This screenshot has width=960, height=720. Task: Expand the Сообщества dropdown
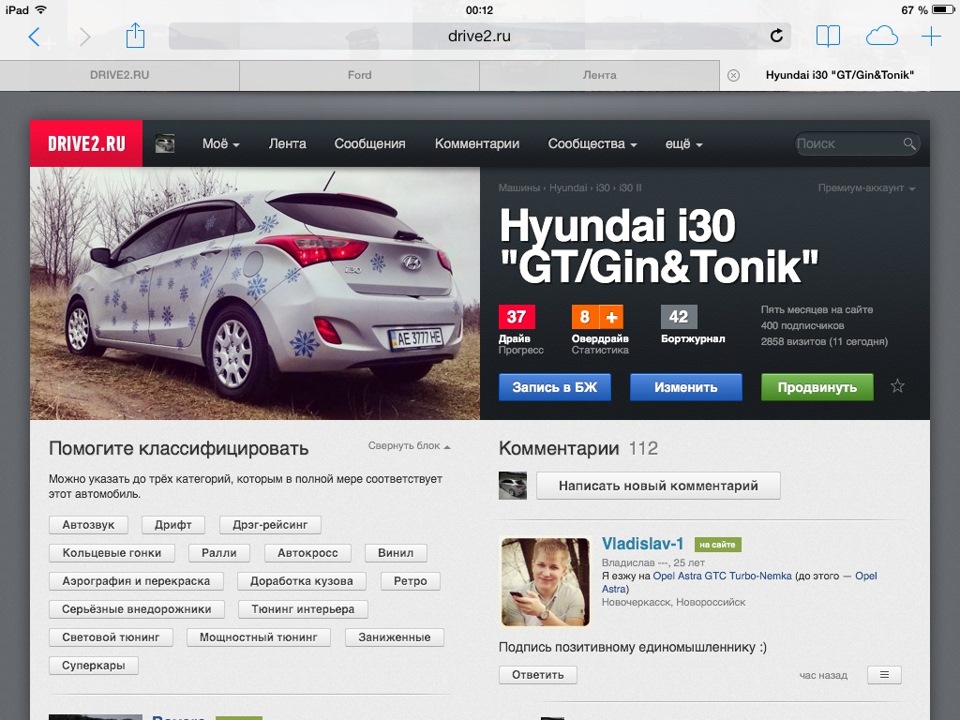[x=592, y=144]
